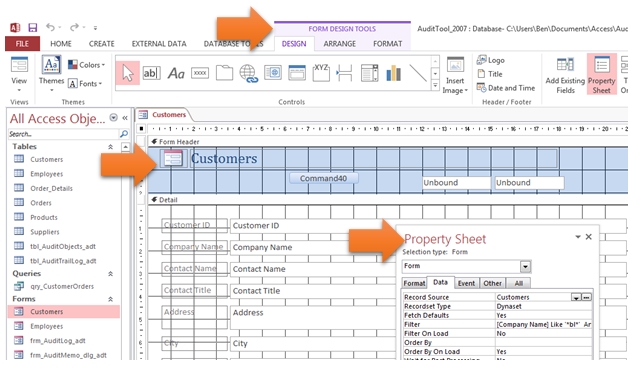Select the DESIGN ribbon tab
Screen dimensions: 641x369
pos(294,44)
